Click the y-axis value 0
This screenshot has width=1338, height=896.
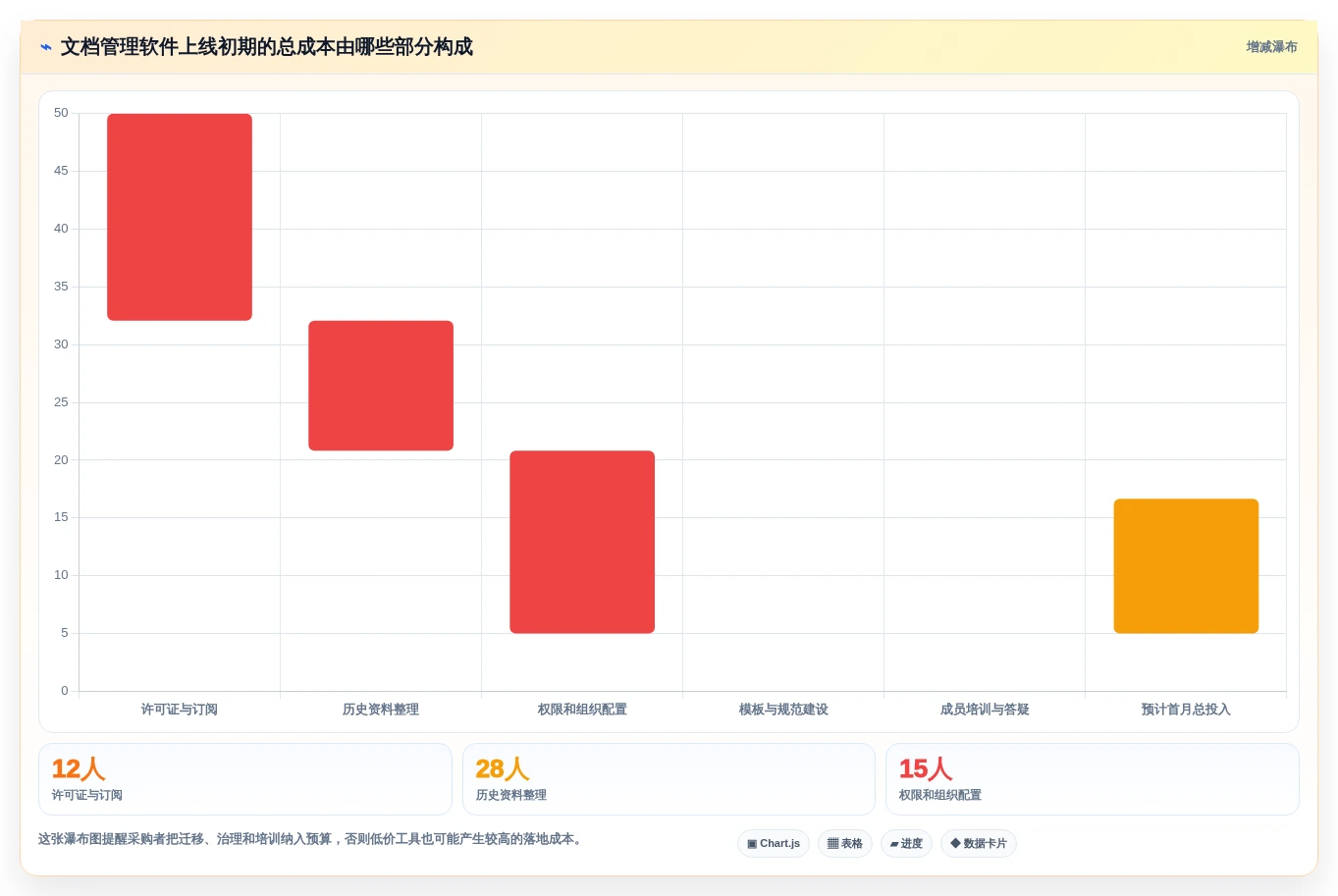[65, 691]
